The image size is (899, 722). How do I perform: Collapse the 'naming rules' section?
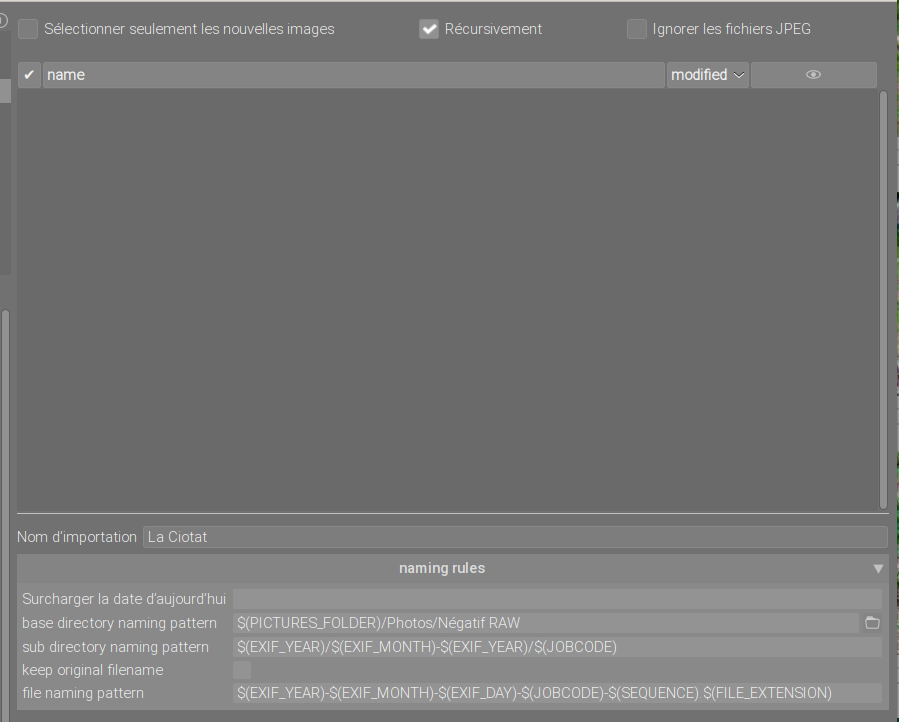(x=878, y=567)
